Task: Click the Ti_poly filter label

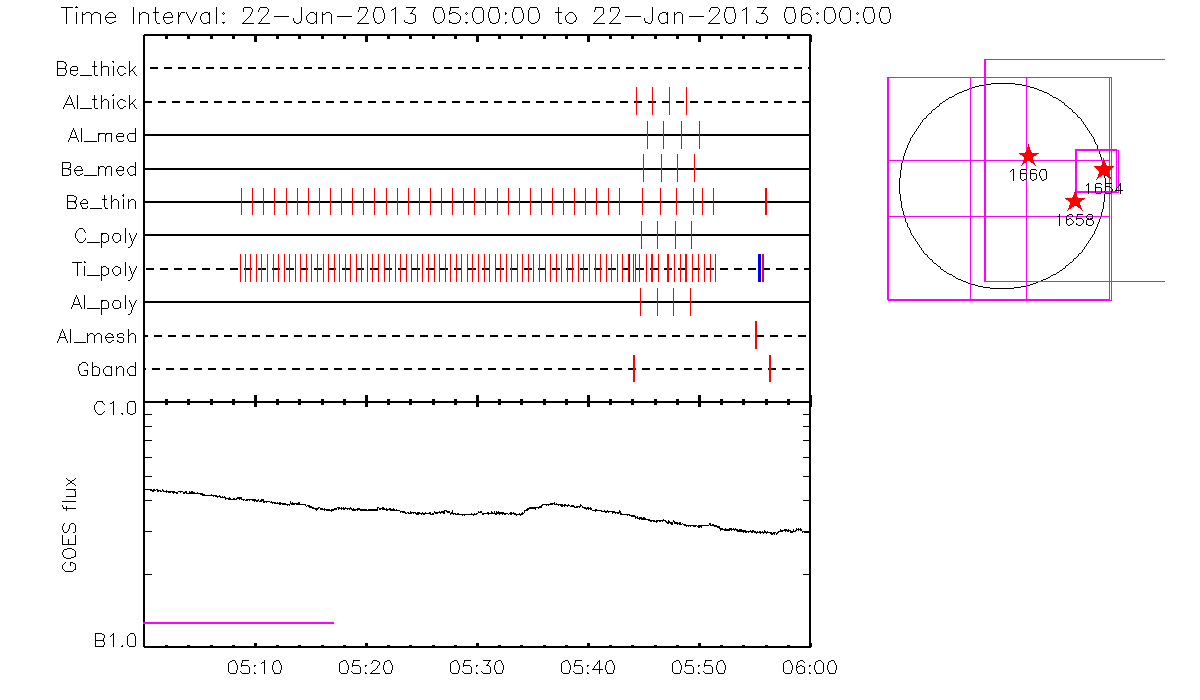Action: (104, 269)
